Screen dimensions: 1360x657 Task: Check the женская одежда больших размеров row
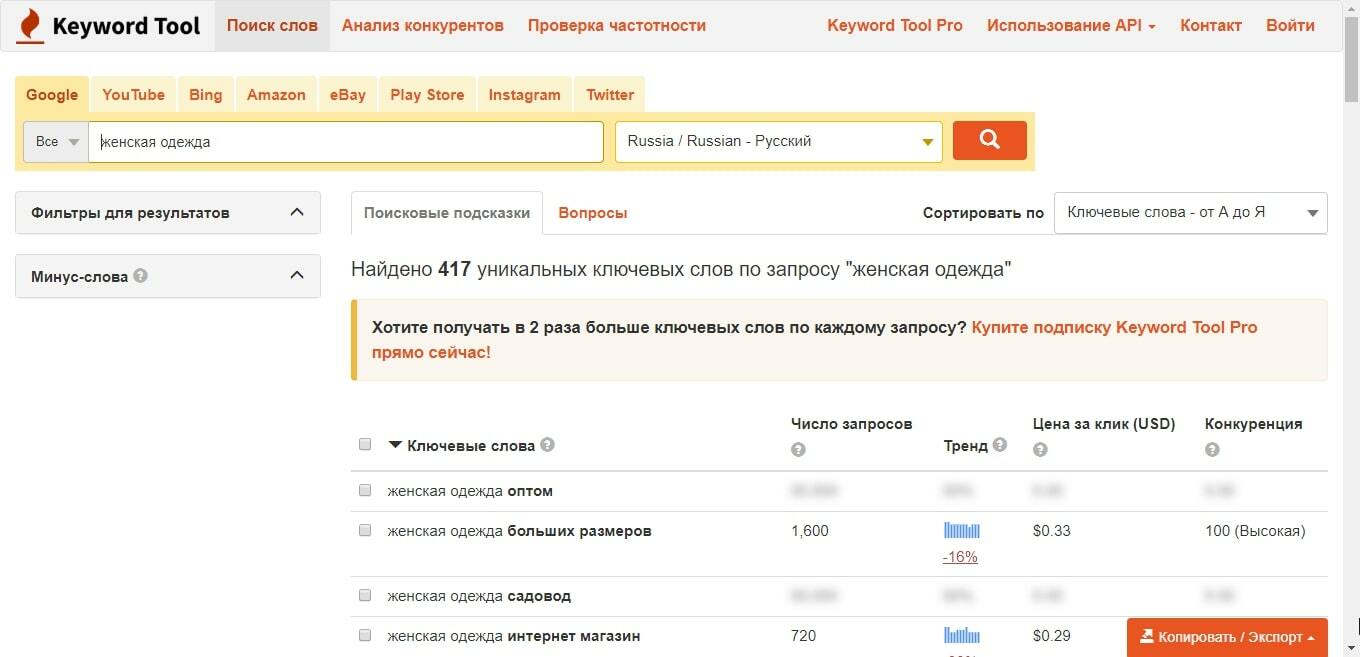tap(365, 530)
